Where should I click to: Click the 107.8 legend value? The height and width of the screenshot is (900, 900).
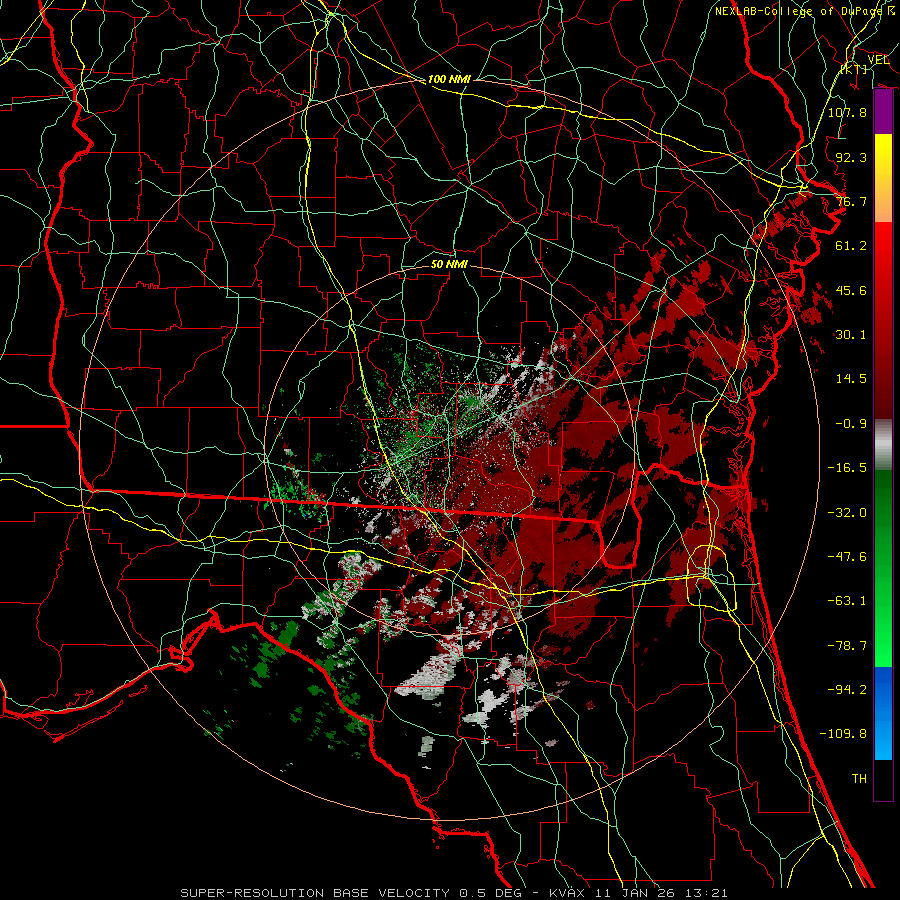(x=847, y=112)
